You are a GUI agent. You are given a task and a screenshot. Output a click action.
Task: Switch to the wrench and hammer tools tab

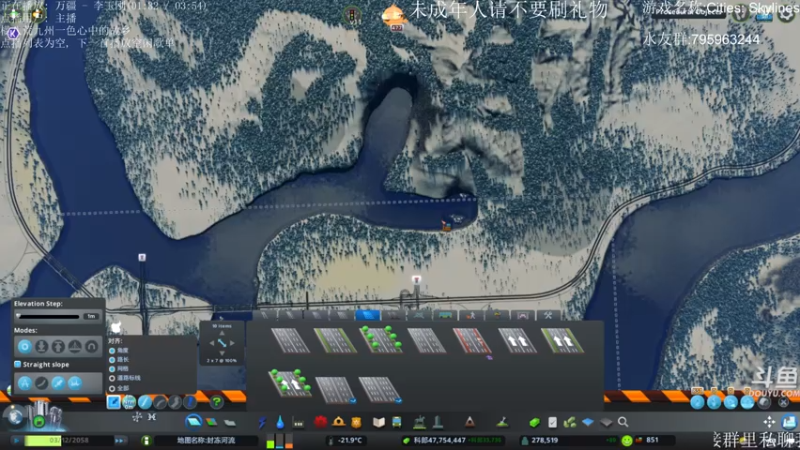click(548, 315)
